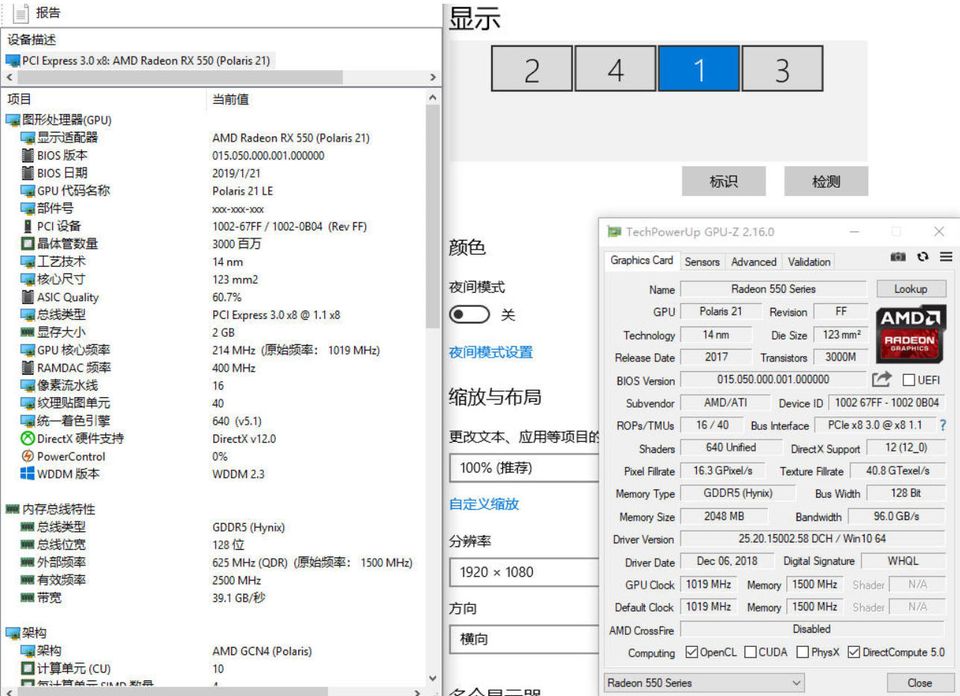Click the memory properties section icon
Image resolution: width=960 pixels, height=696 pixels.
tap(13, 509)
